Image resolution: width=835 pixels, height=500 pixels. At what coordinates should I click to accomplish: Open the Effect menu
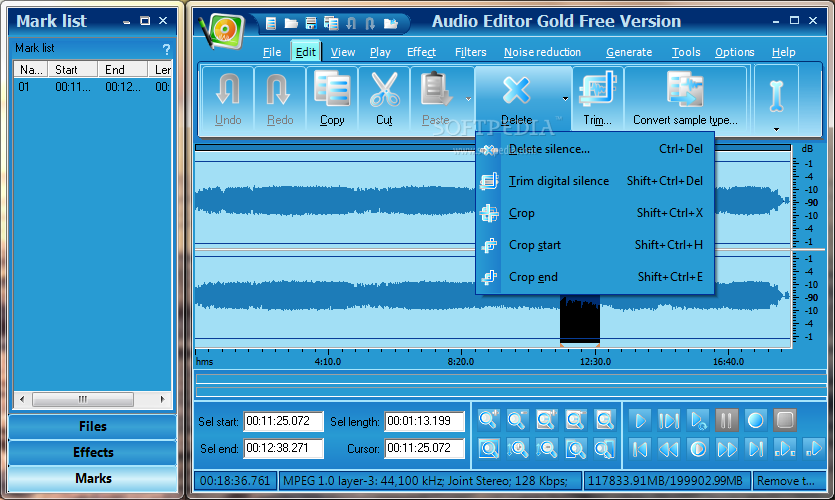(421, 52)
